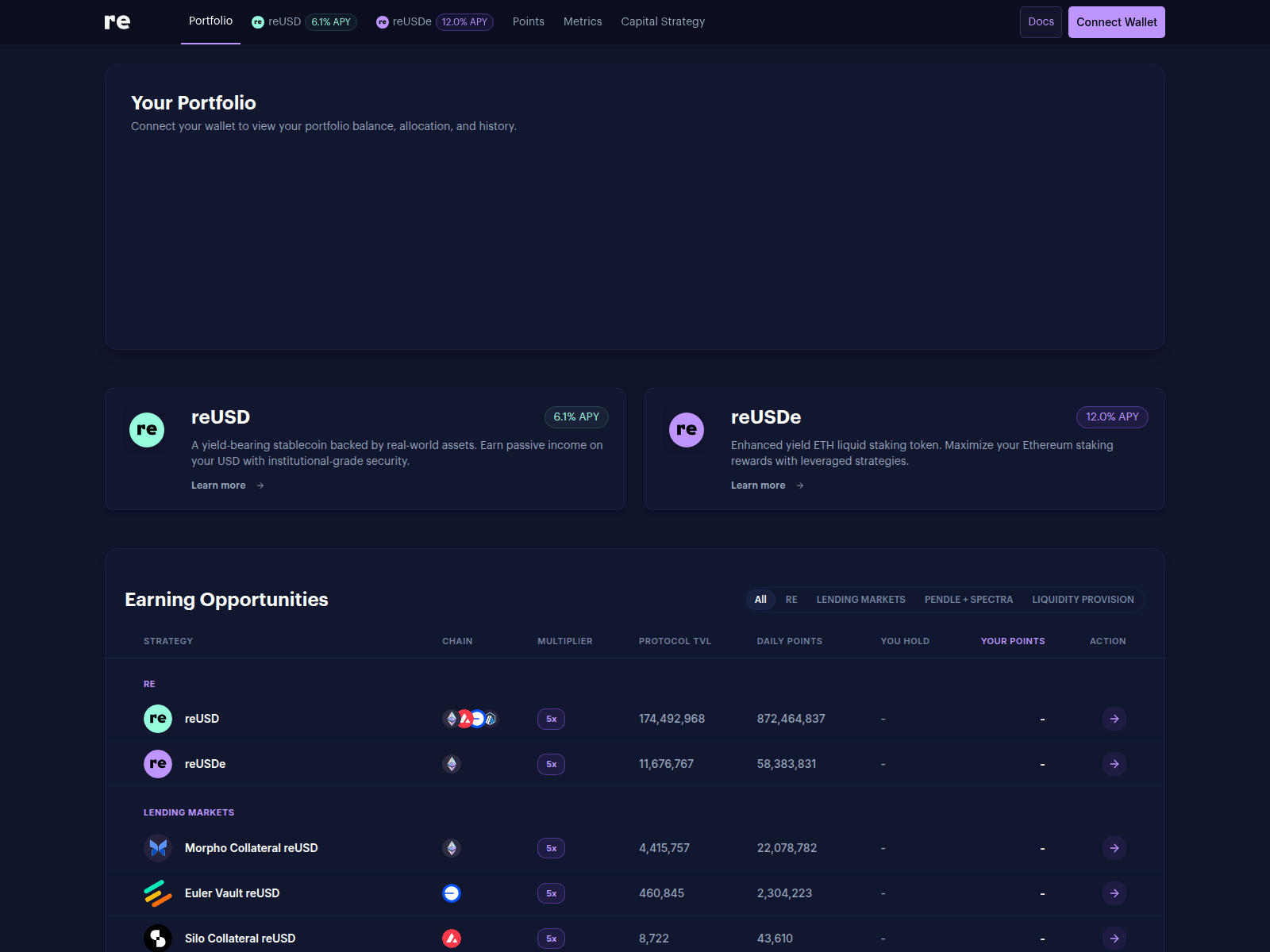Open the Euler Vault reUSD arrow action

point(1114,893)
